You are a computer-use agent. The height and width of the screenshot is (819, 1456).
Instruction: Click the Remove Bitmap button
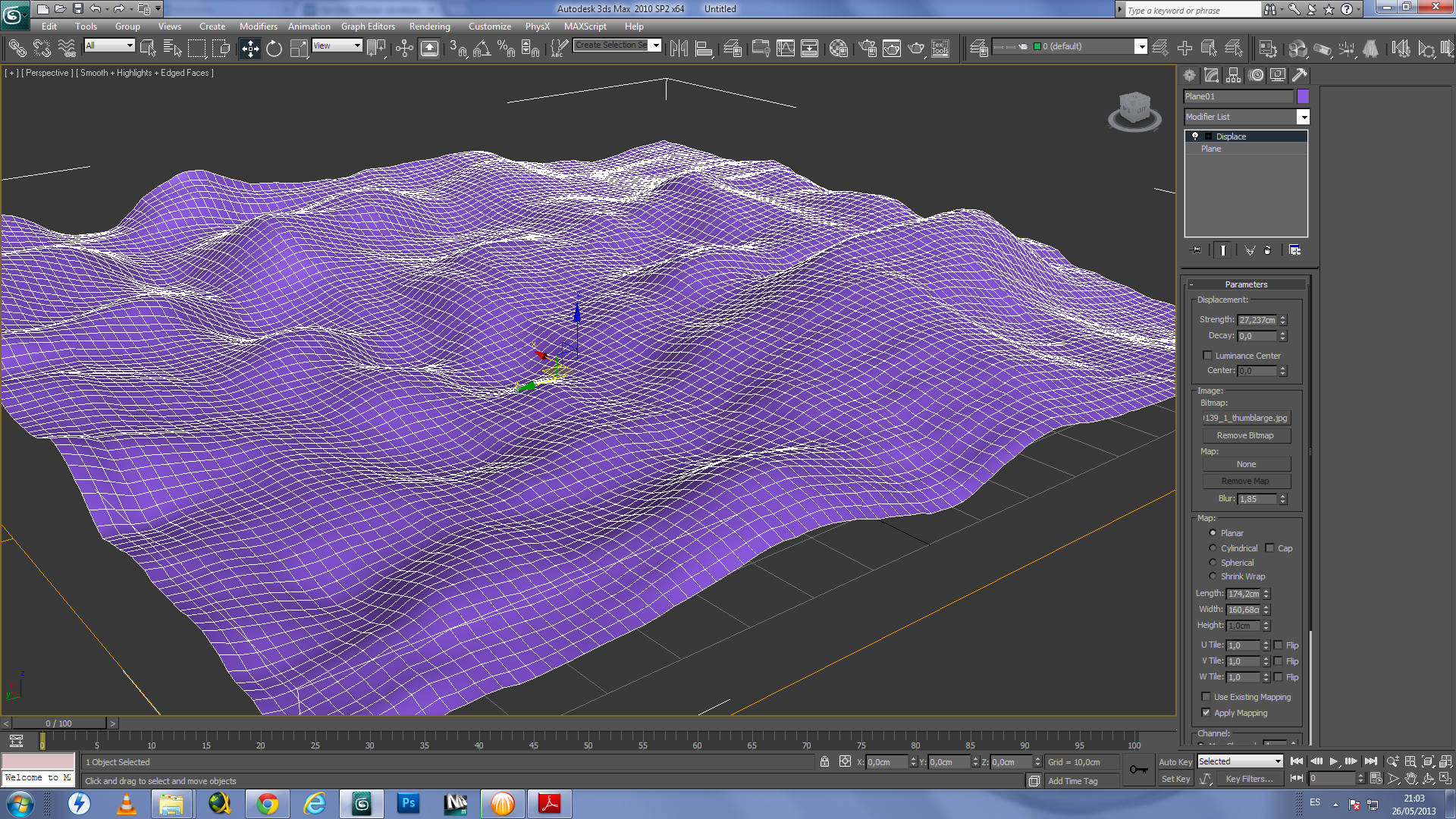point(1245,435)
